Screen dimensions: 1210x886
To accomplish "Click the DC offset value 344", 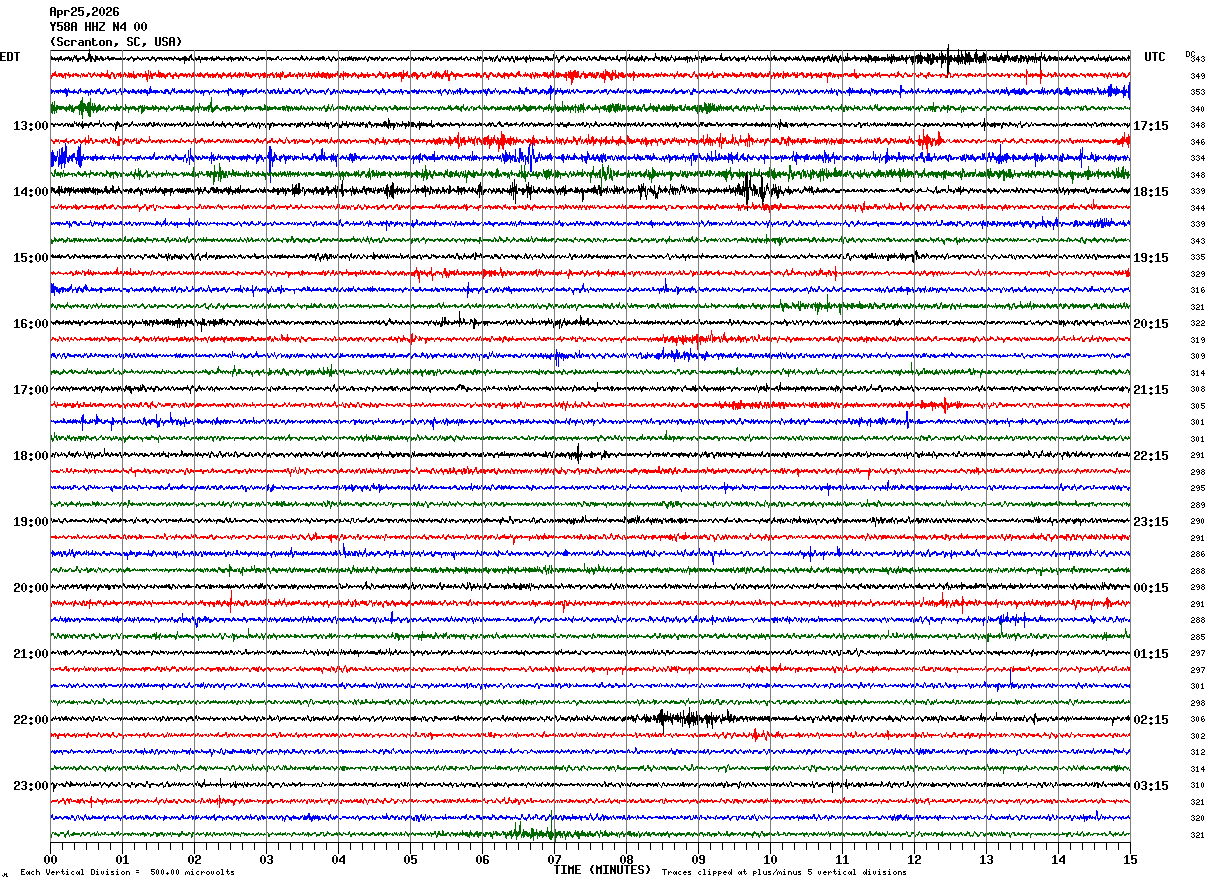I will pos(1197,208).
